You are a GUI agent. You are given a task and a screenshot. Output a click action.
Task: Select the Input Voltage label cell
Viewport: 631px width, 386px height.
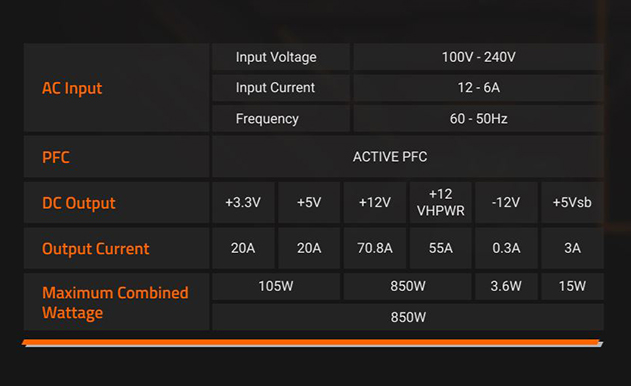pos(281,57)
